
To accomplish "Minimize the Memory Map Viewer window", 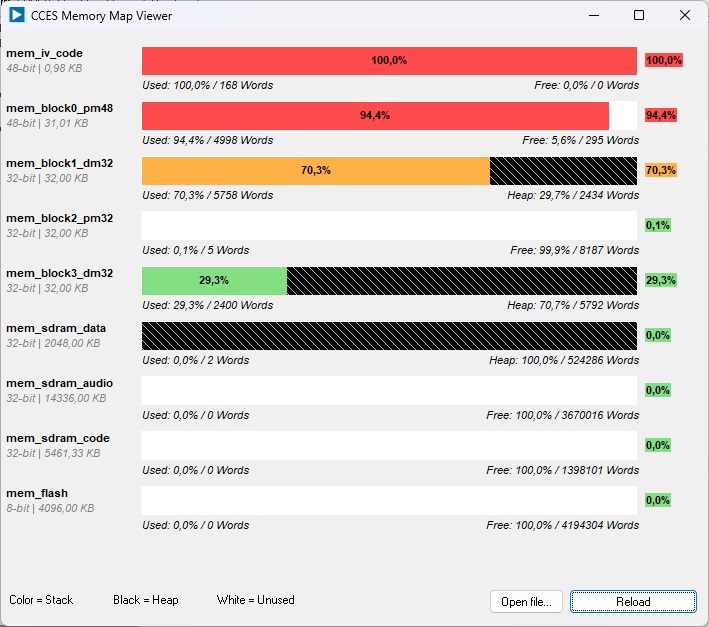I will point(594,15).
